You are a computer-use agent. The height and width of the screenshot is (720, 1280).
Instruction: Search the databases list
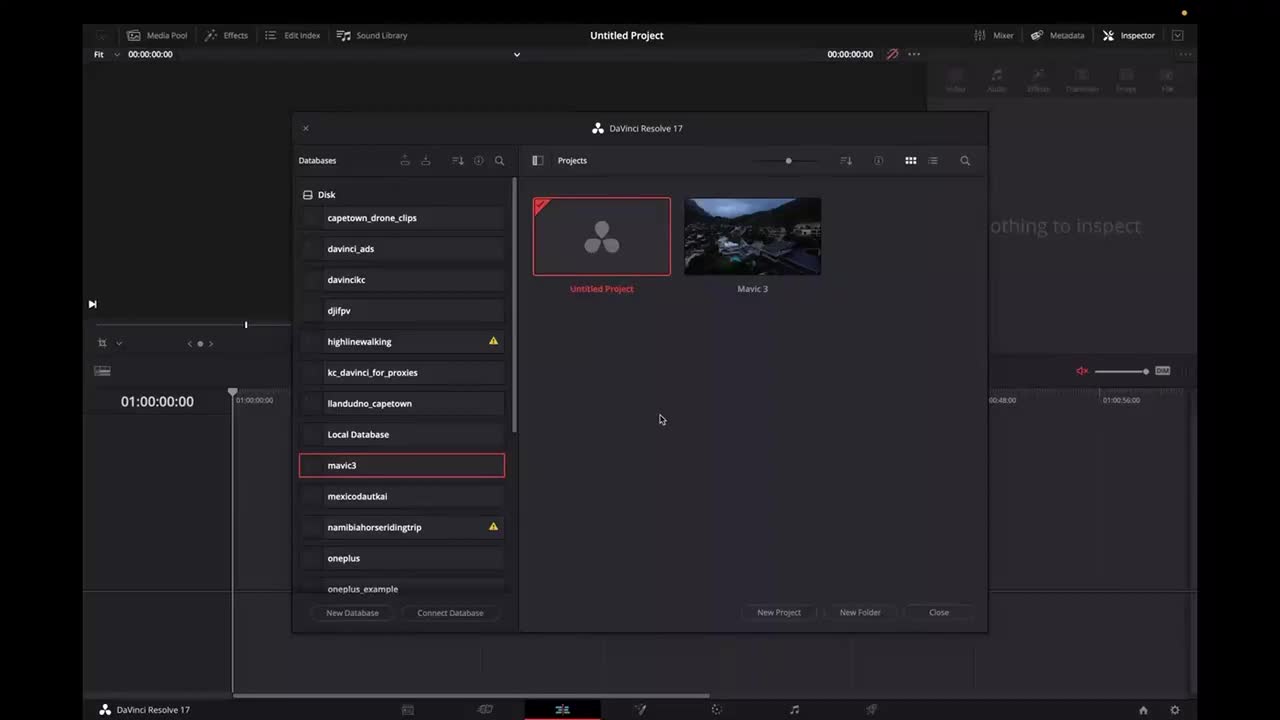click(500, 160)
